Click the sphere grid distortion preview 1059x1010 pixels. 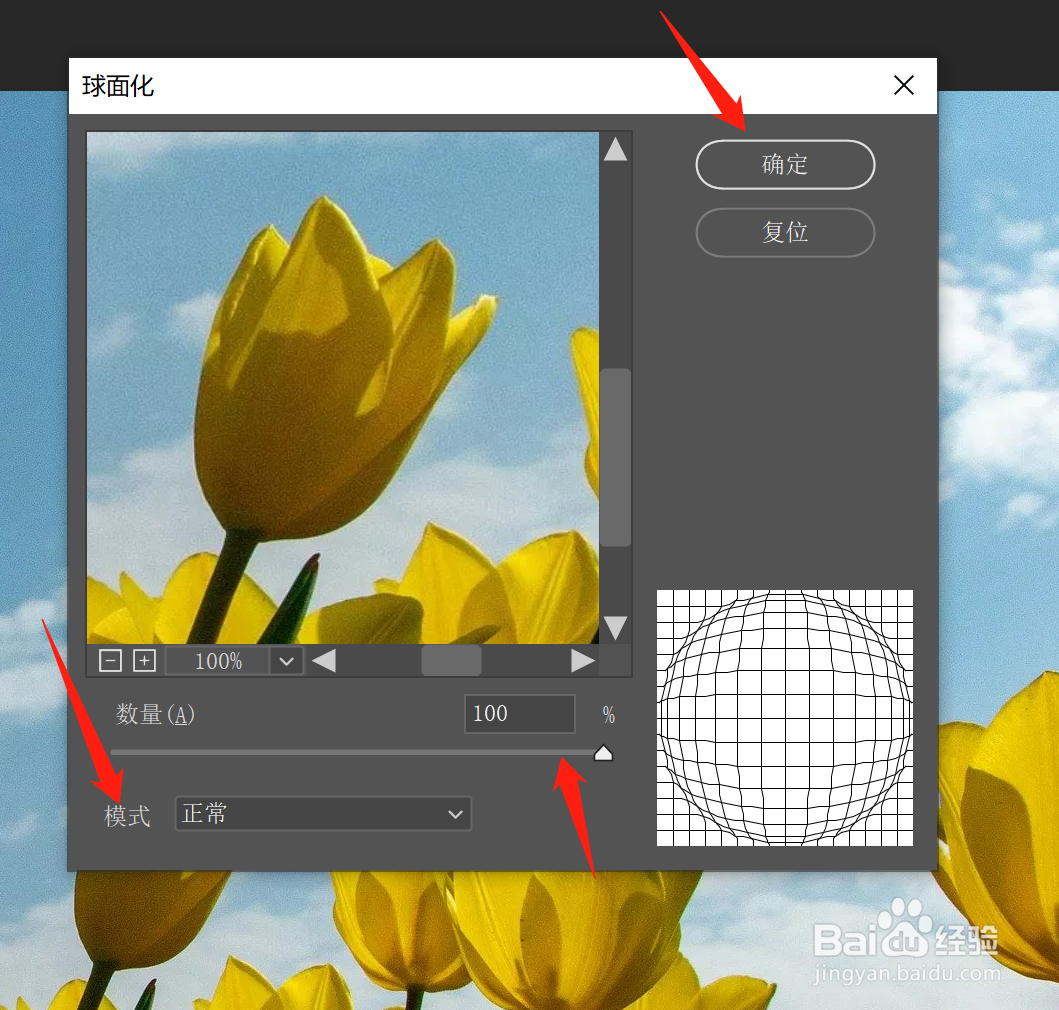pyautogui.click(x=785, y=717)
